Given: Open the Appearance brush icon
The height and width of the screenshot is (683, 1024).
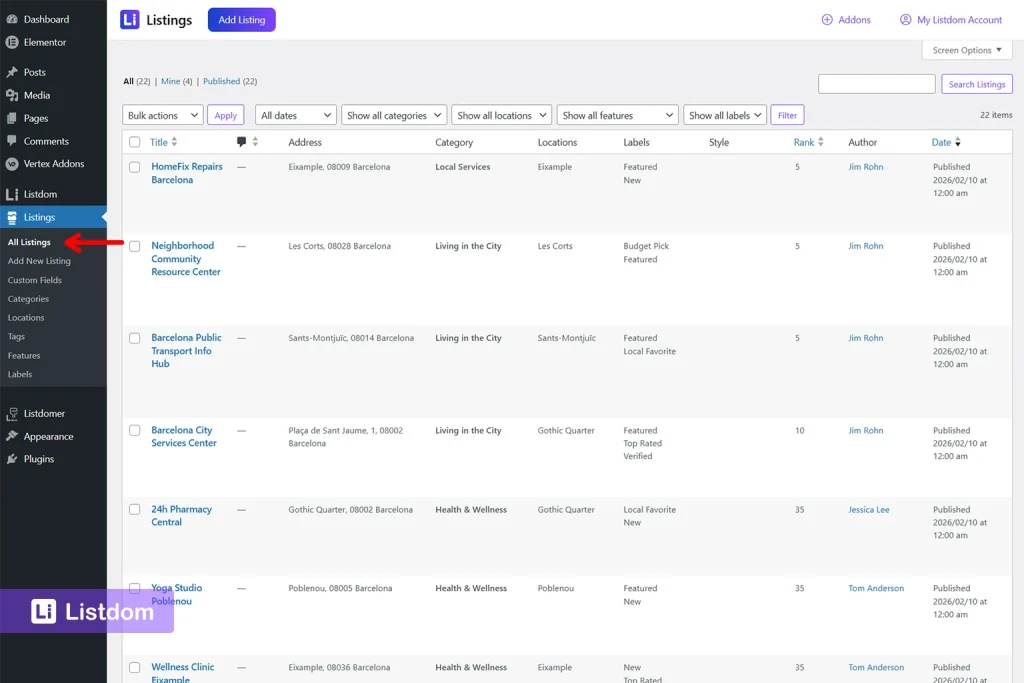Looking at the screenshot, I should [x=12, y=436].
